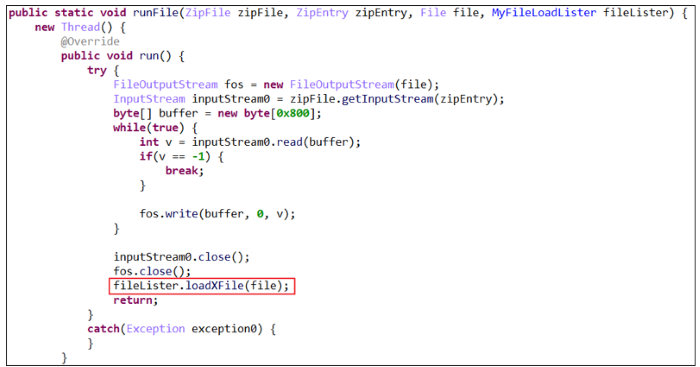
Task: Click the 'try {' keyword line
Action: click(103, 70)
